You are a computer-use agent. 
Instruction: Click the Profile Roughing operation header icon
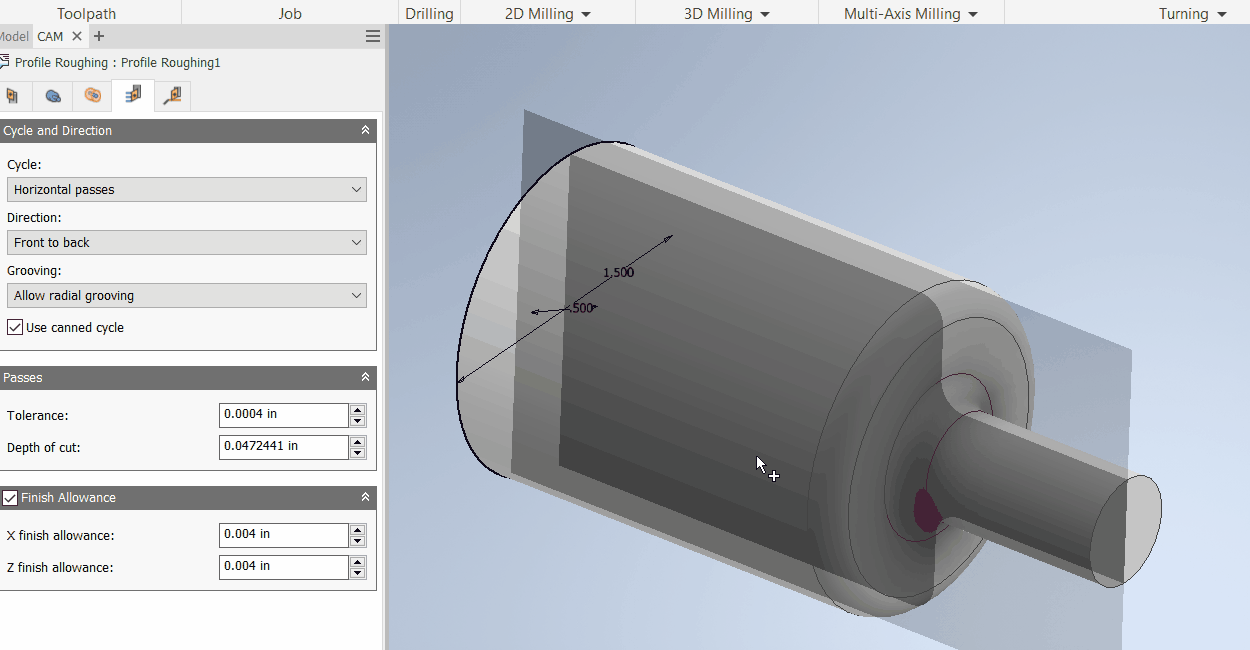[7, 61]
